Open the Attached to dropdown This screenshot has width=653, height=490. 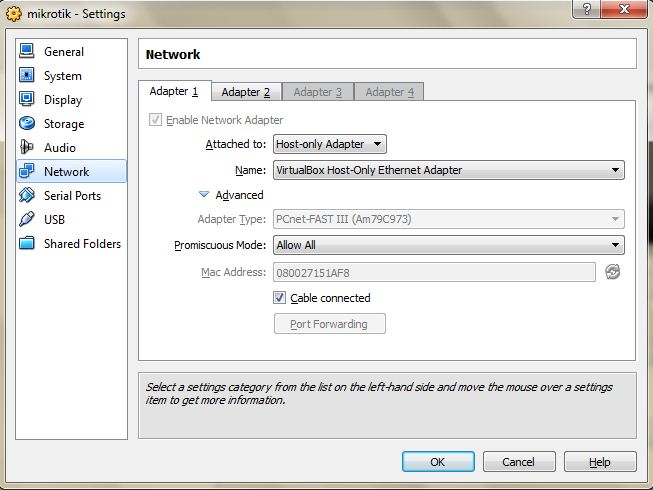330,144
